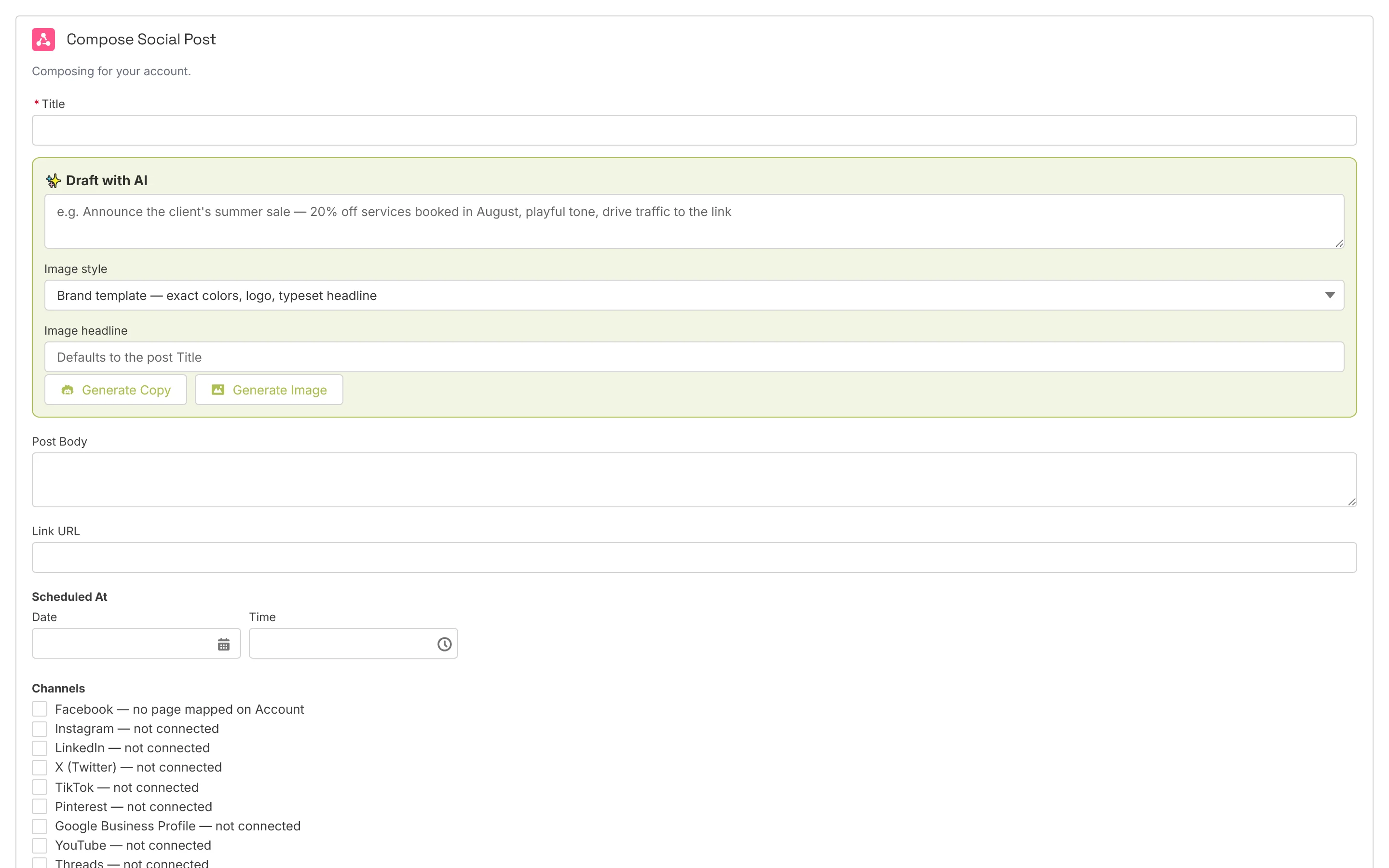Click the Scheduled At heading text
The height and width of the screenshot is (868, 1389).
click(69, 597)
